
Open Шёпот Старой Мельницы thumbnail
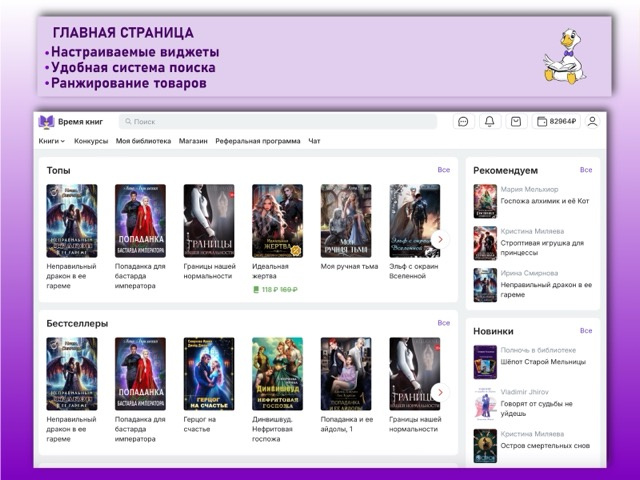point(485,362)
